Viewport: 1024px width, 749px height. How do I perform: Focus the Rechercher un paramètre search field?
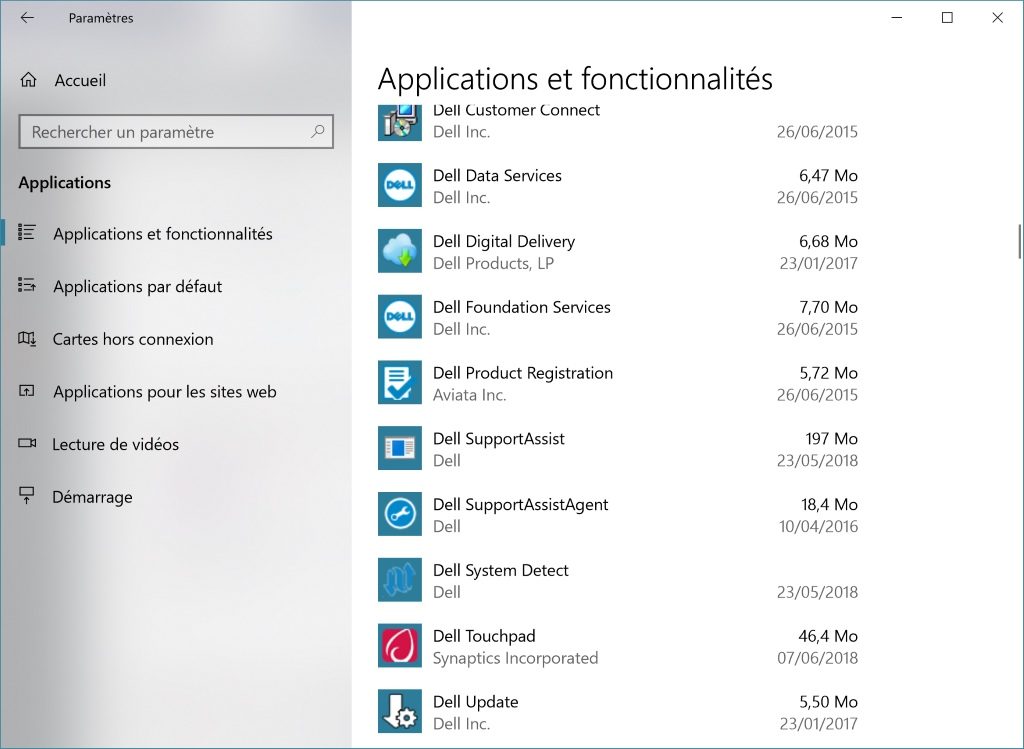pos(176,131)
